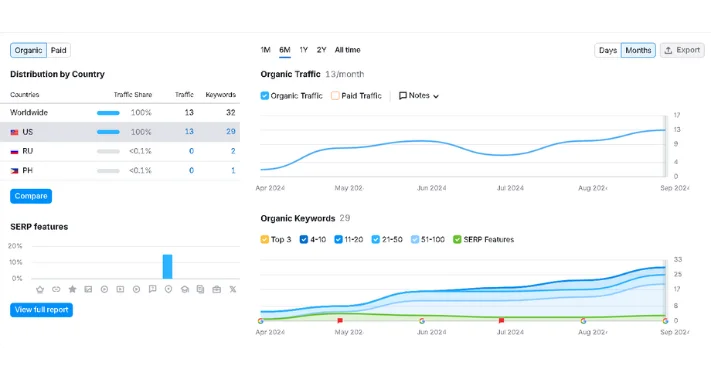Open PH traffic value 0
Viewport: 711px width, 377px height.
191,171
